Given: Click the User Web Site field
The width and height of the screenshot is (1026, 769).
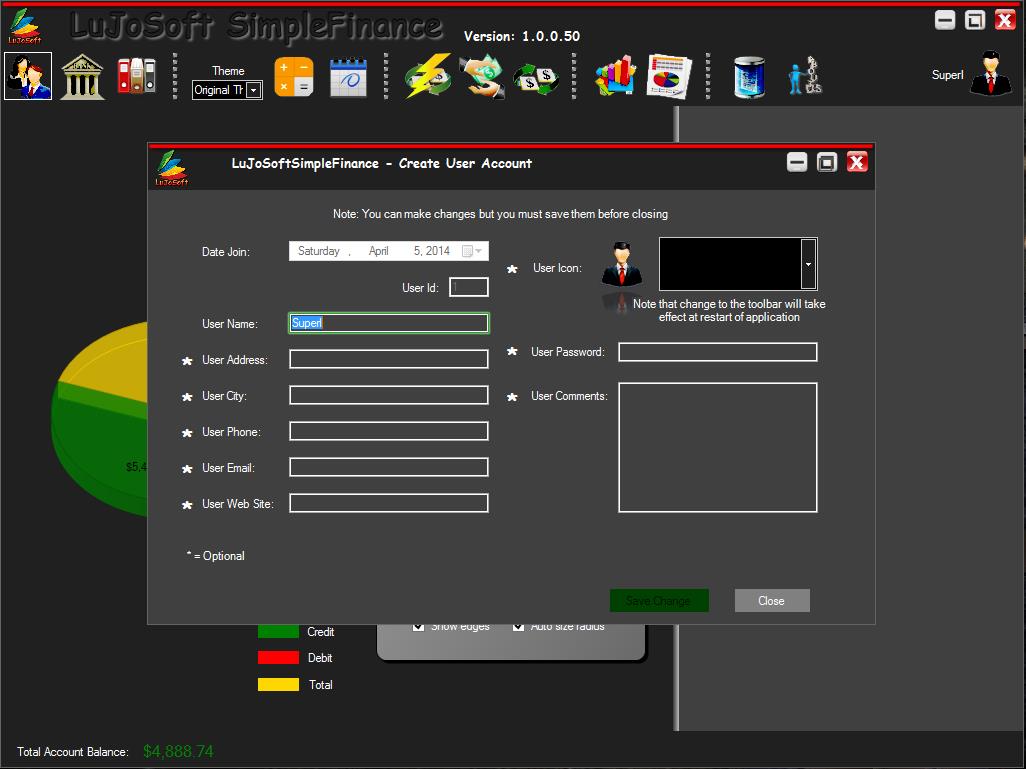Looking at the screenshot, I should (389, 503).
